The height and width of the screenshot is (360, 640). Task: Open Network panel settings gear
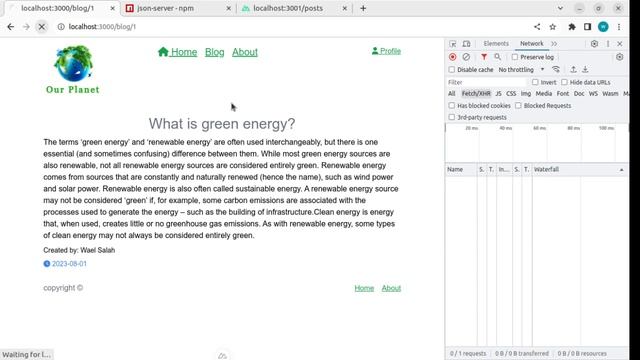click(x=620, y=57)
